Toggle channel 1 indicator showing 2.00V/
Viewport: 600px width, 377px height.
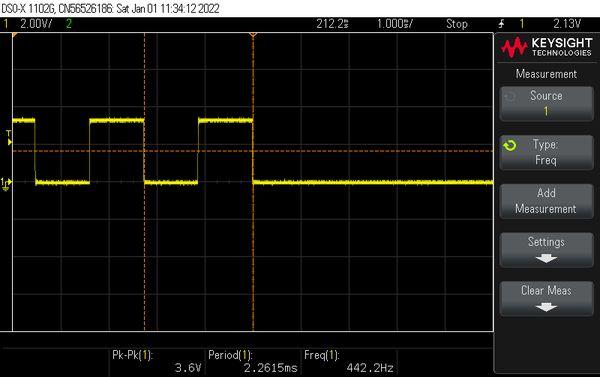click(28, 24)
